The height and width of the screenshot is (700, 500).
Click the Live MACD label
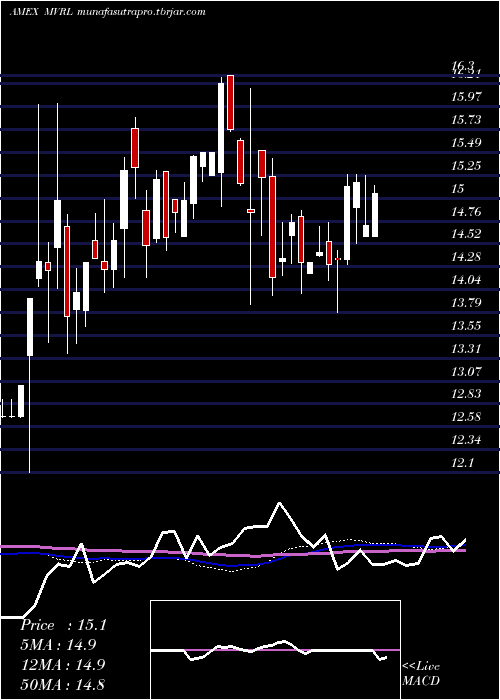tap(421, 673)
